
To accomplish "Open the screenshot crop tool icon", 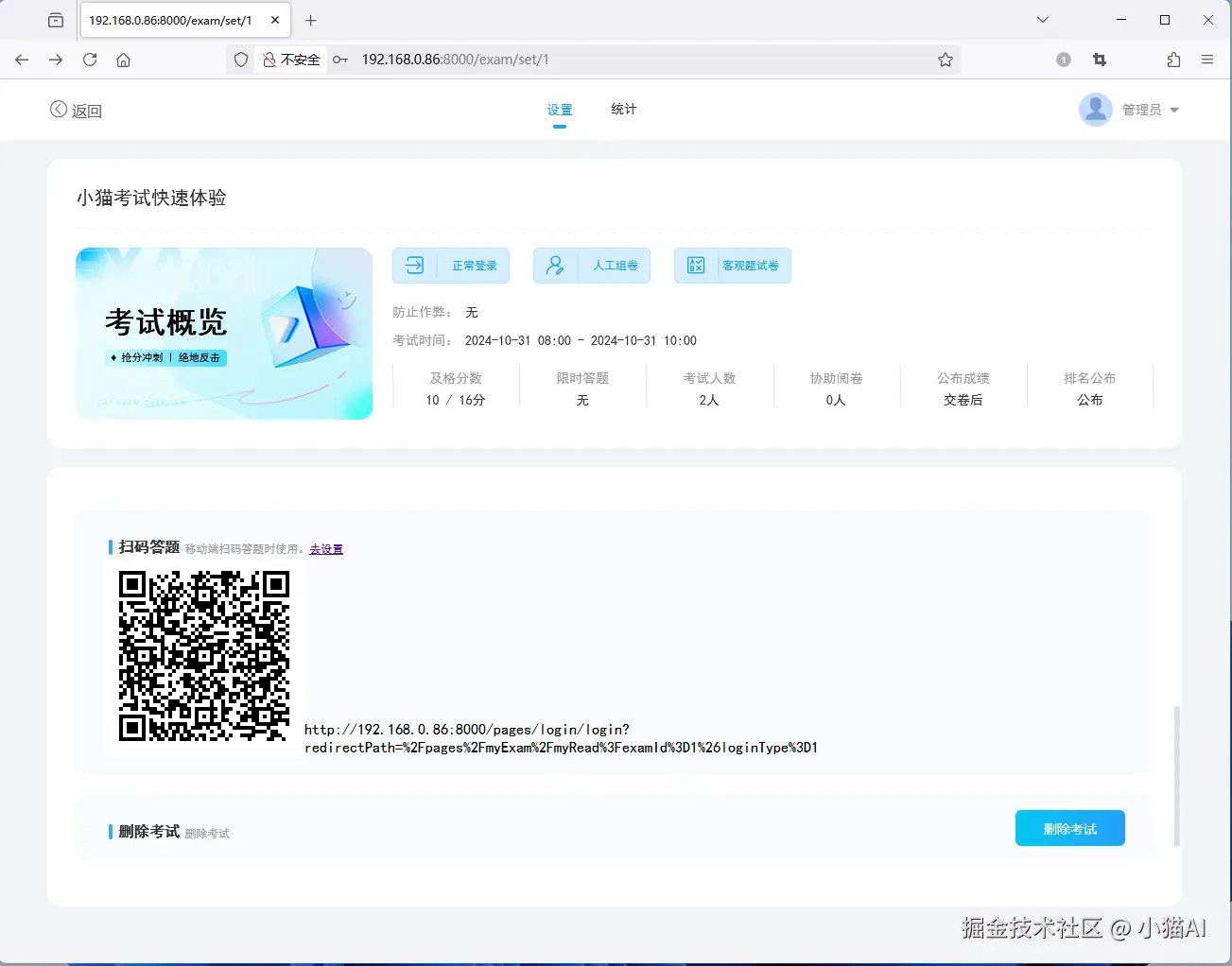I will tap(1099, 59).
